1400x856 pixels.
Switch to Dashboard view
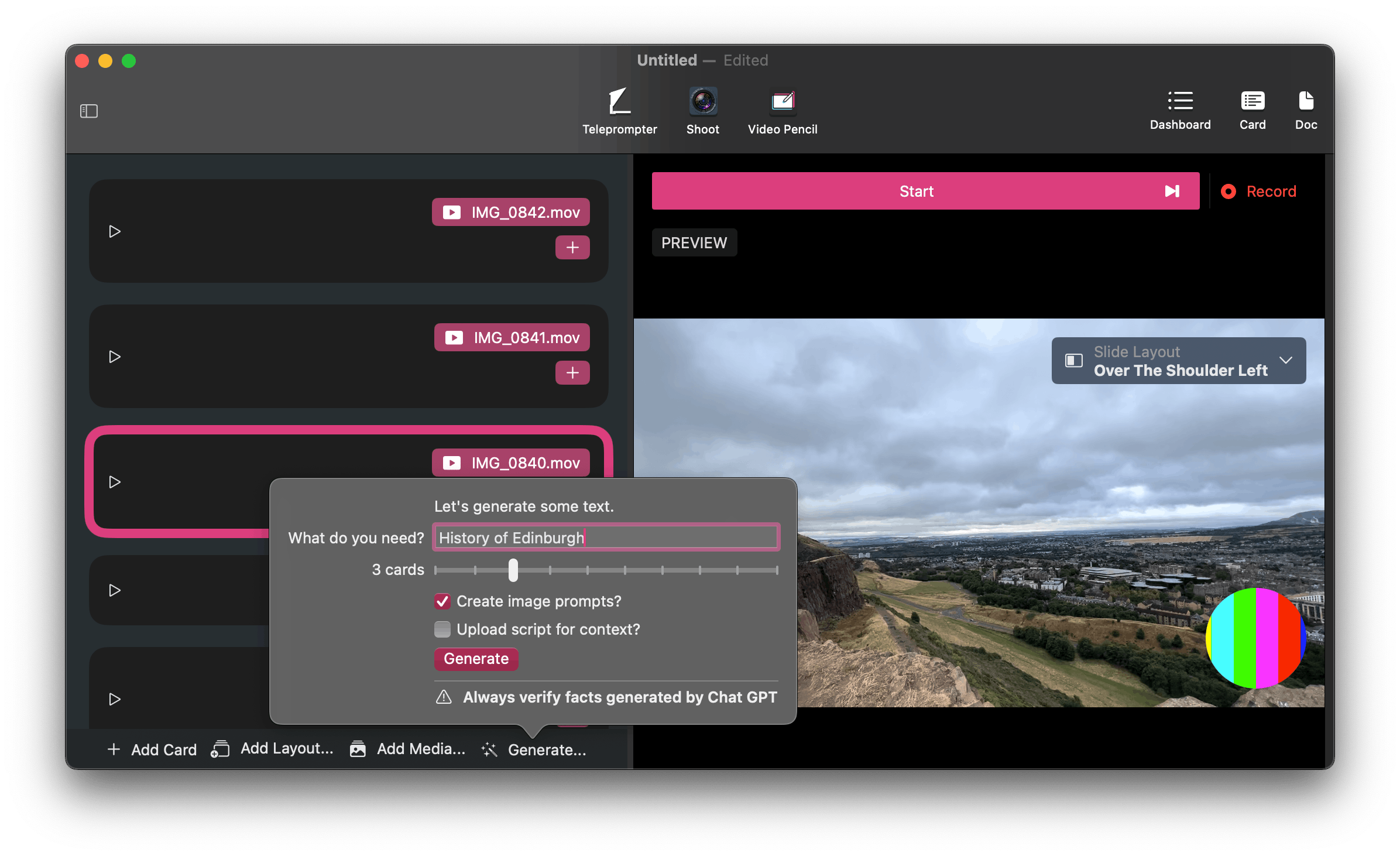1179,110
